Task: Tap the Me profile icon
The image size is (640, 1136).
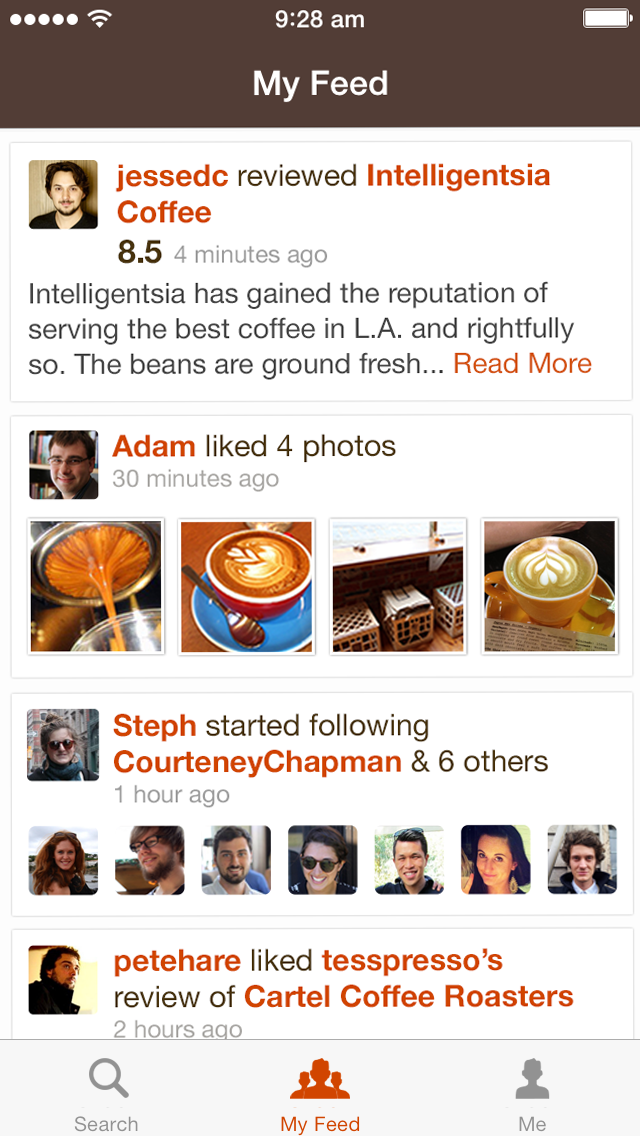Action: 532,1080
